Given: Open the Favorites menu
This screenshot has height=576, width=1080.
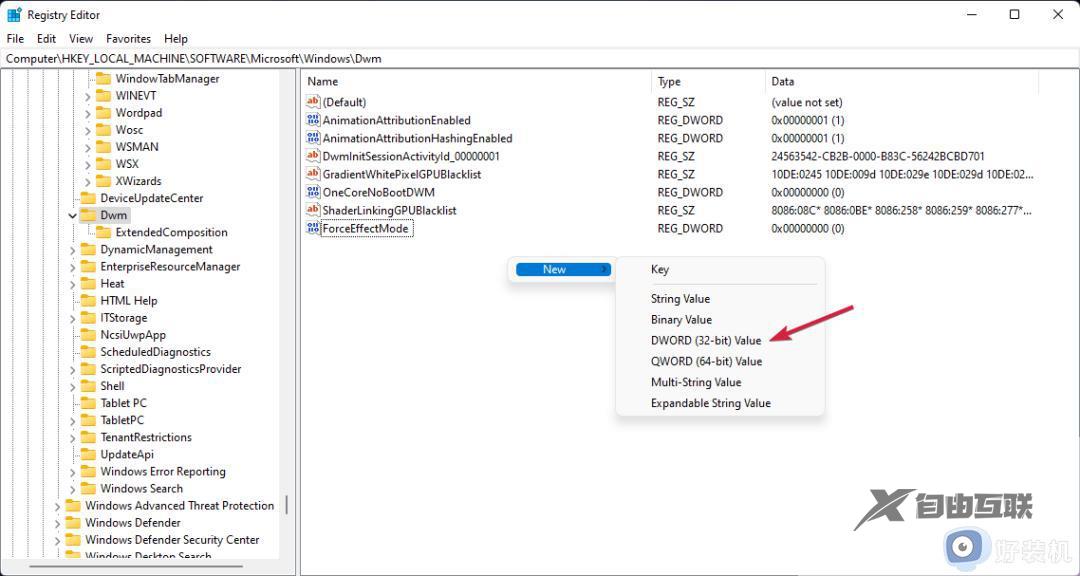Looking at the screenshot, I should (128, 38).
